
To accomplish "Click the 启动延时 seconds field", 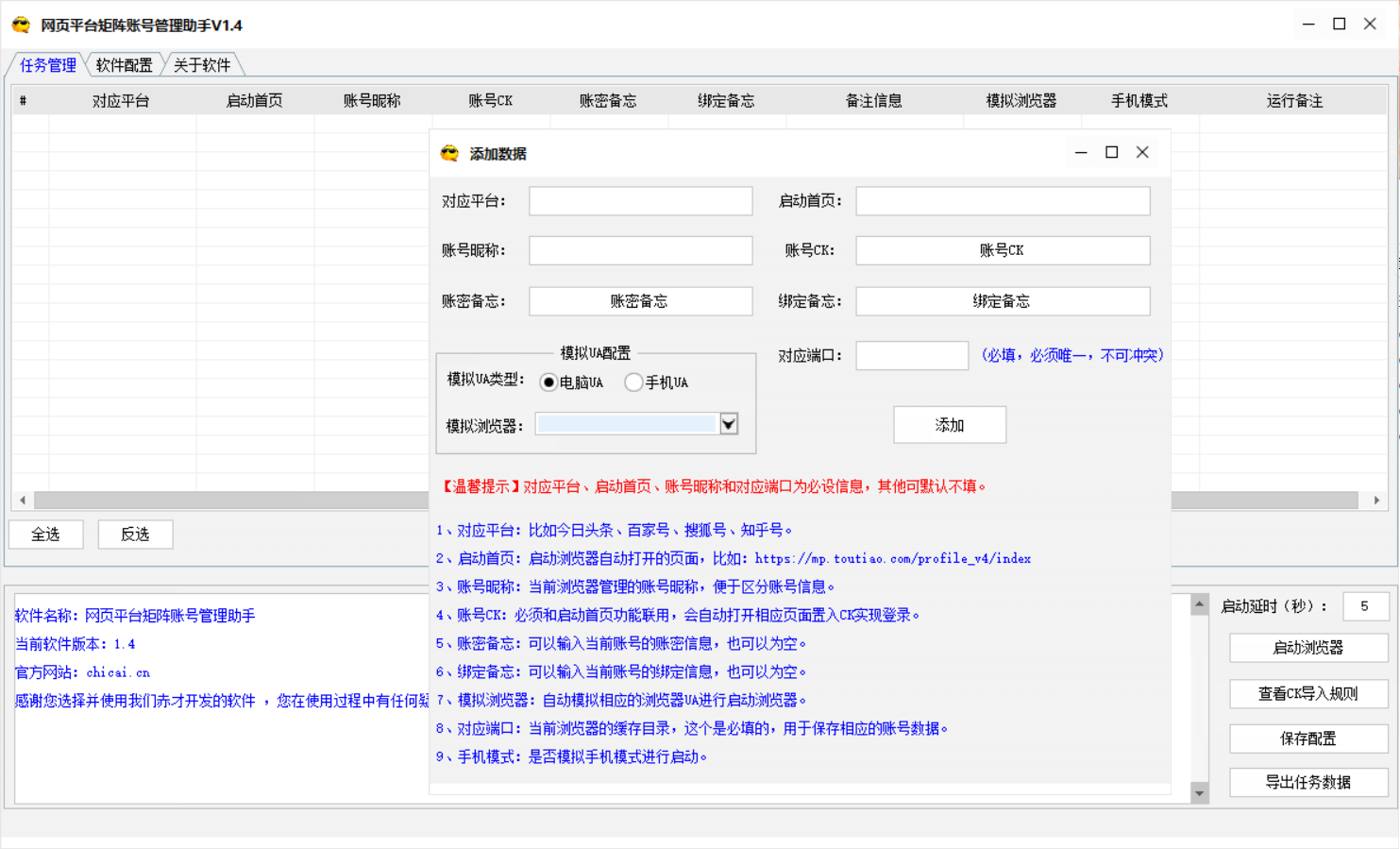I will click(x=1365, y=606).
